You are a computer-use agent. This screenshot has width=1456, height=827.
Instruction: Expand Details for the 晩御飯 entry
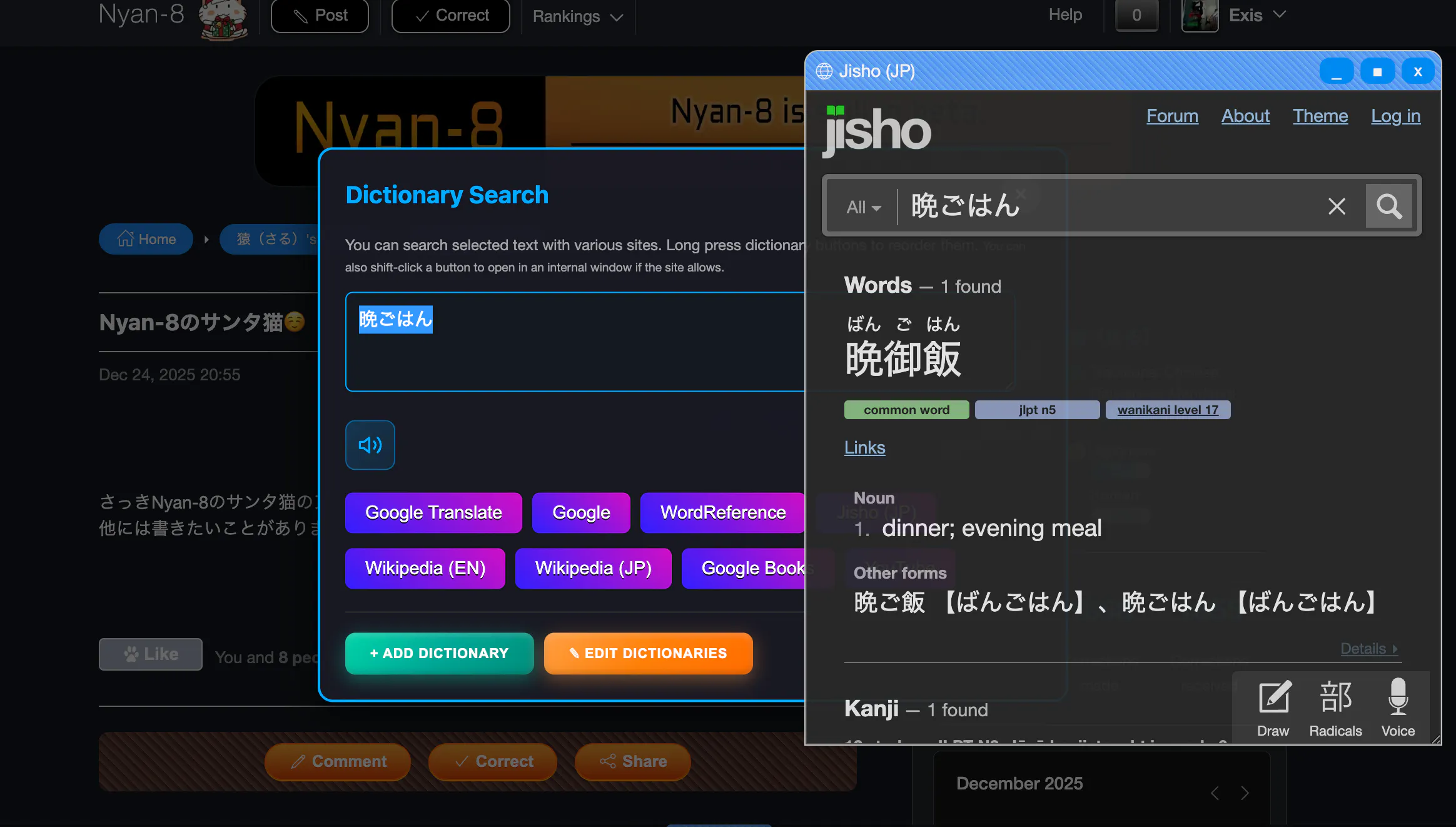(x=1369, y=649)
